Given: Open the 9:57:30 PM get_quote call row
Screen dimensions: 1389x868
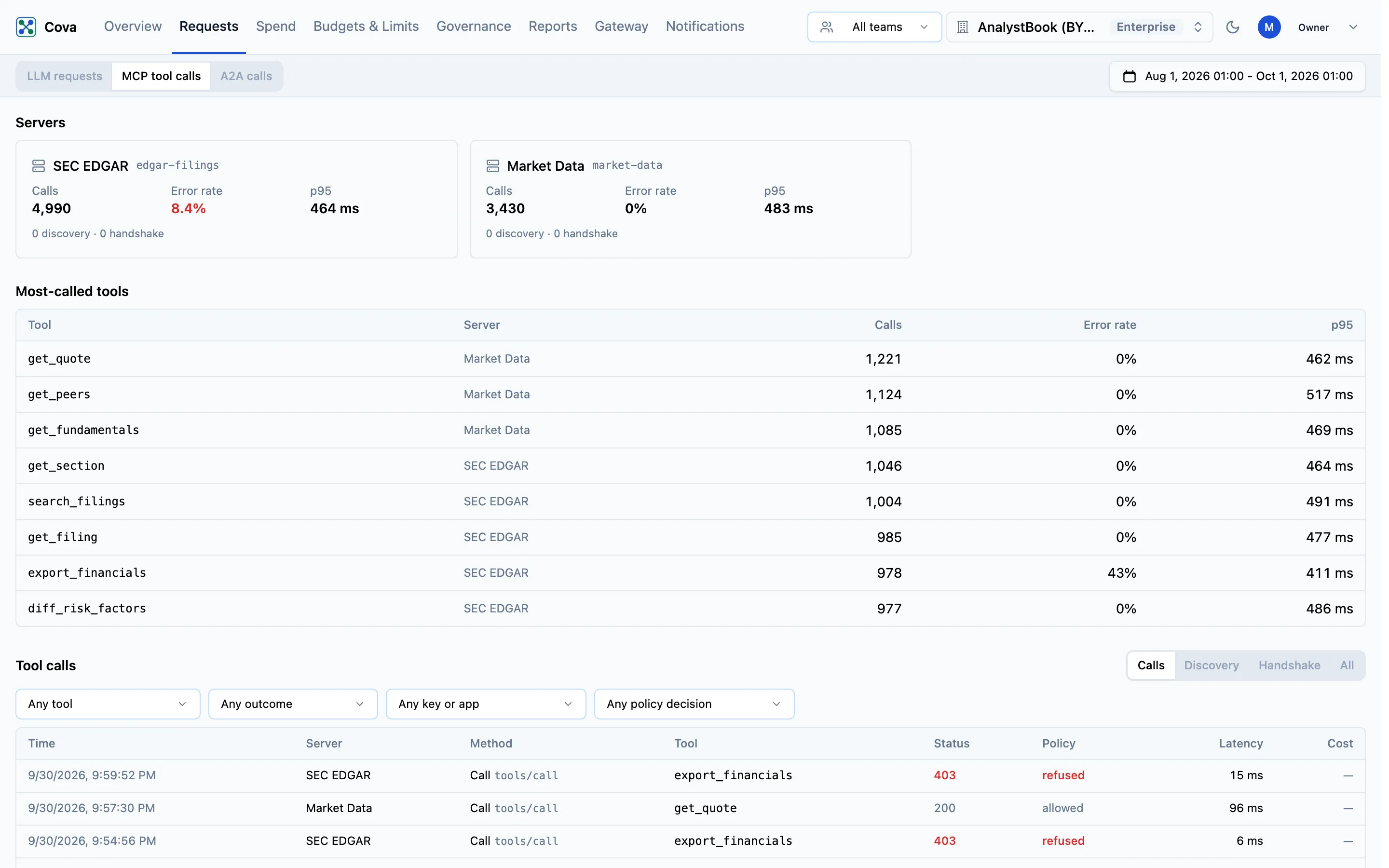Looking at the screenshot, I should (x=691, y=808).
